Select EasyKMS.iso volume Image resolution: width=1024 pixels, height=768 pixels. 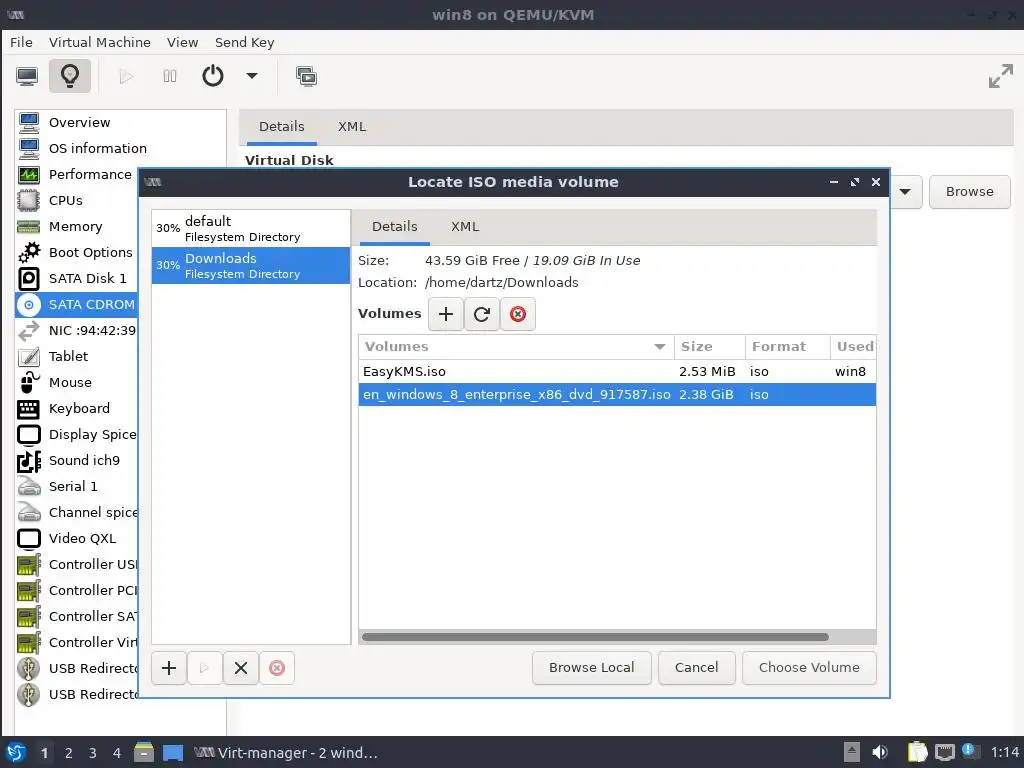click(x=616, y=372)
